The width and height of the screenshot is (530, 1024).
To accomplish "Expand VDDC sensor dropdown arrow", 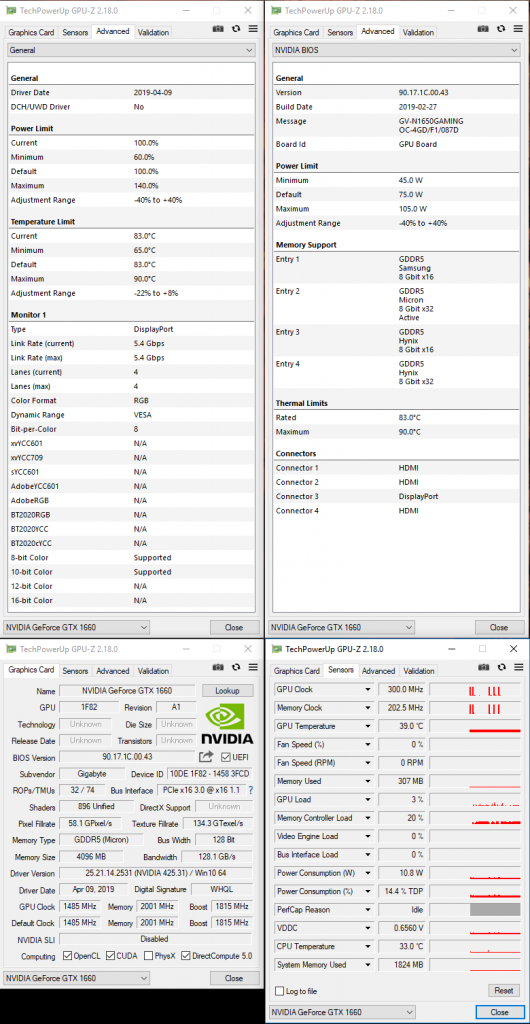I will click(x=368, y=928).
